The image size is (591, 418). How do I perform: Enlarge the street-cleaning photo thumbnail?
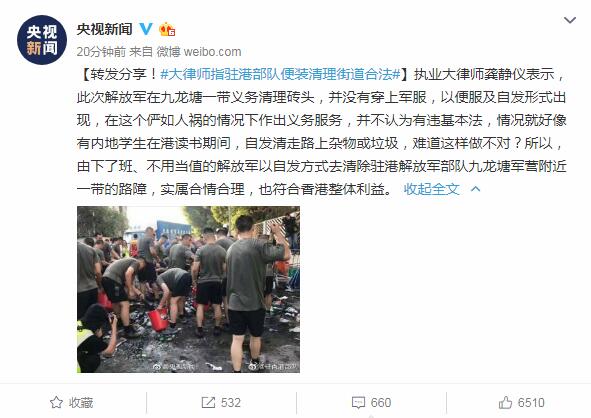[x=188, y=289]
